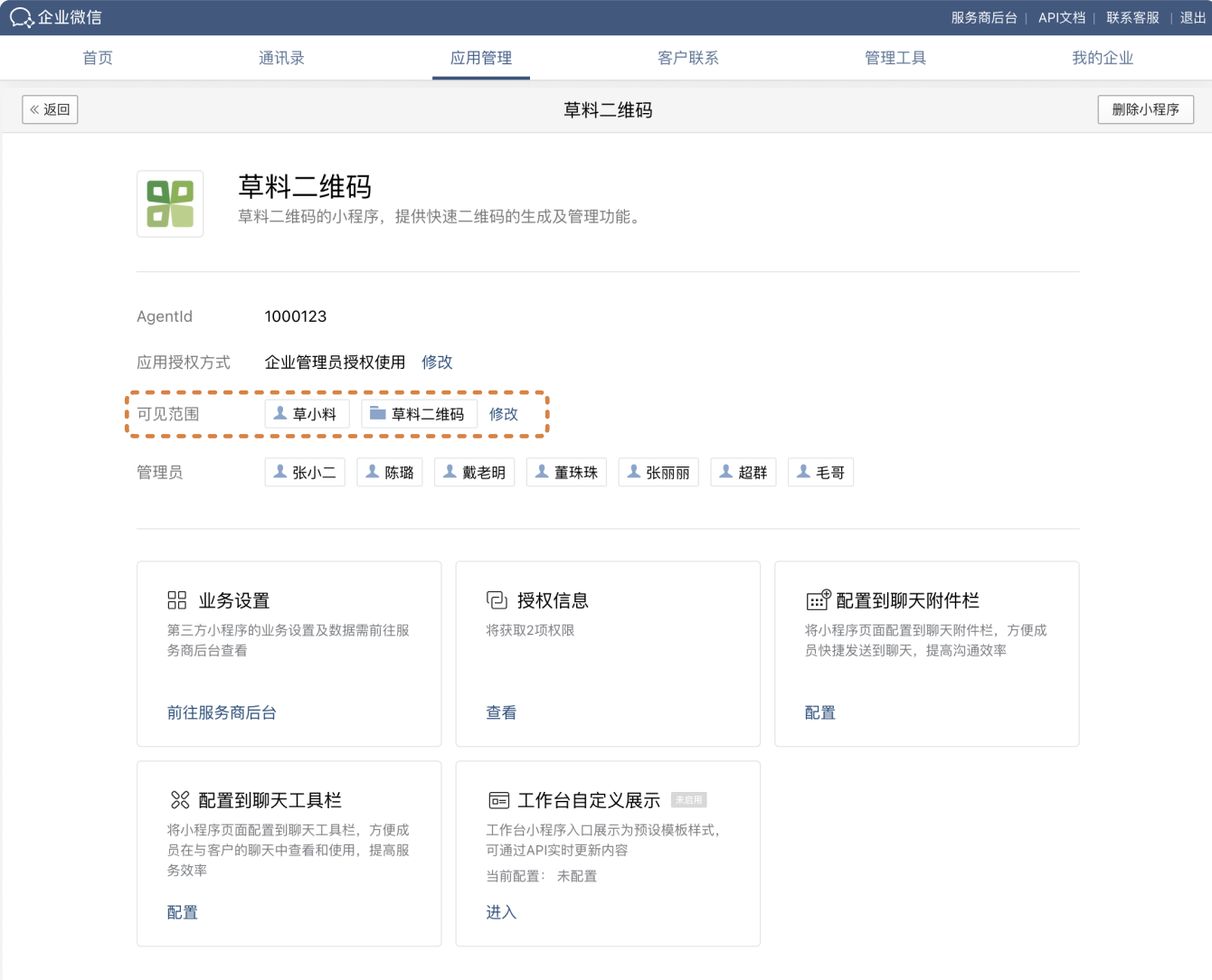
Task: Click the 业务设置 card title
Action: [x=234, y=600]
